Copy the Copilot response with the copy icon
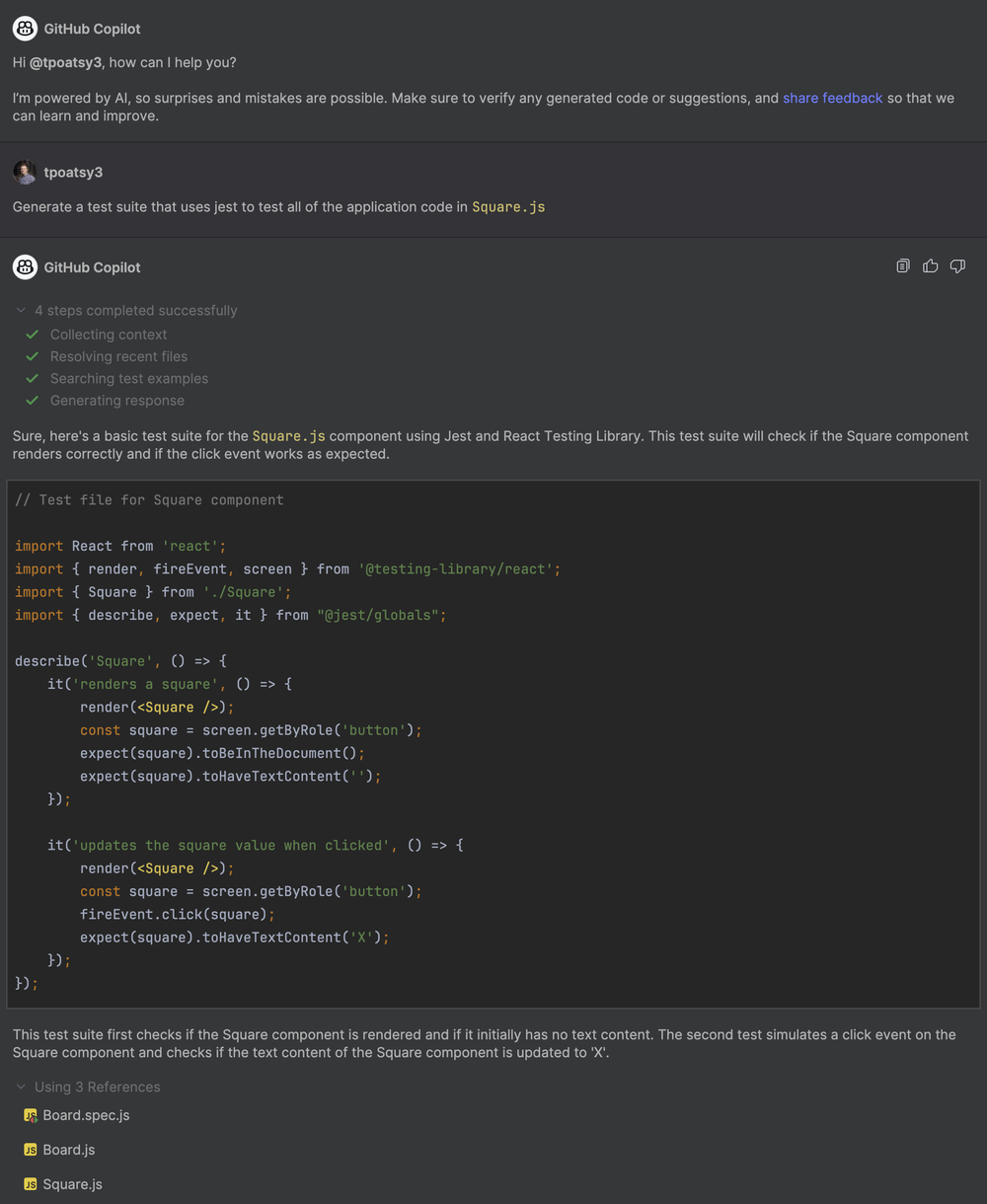 pos(902,266)
